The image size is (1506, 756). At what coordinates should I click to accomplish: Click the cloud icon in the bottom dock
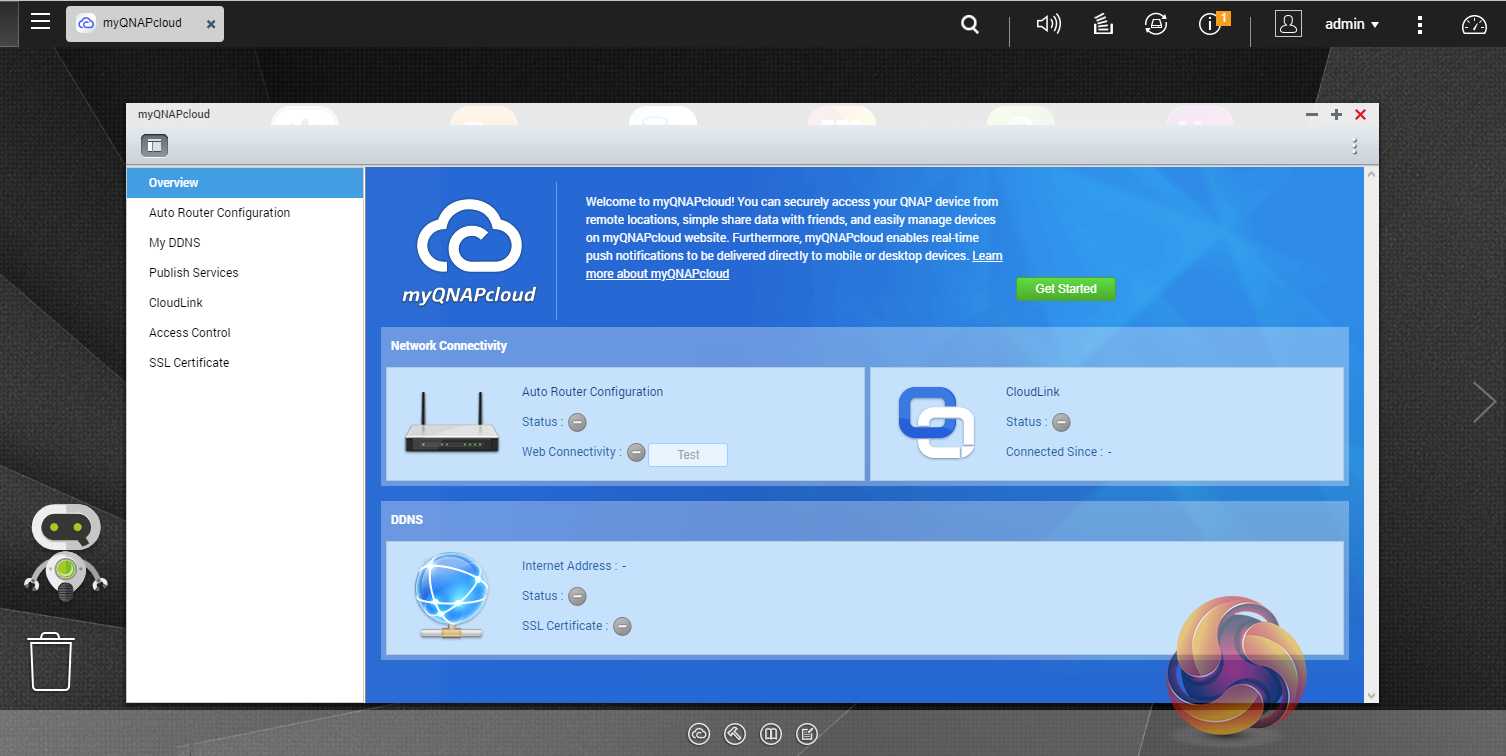point(699,734)
